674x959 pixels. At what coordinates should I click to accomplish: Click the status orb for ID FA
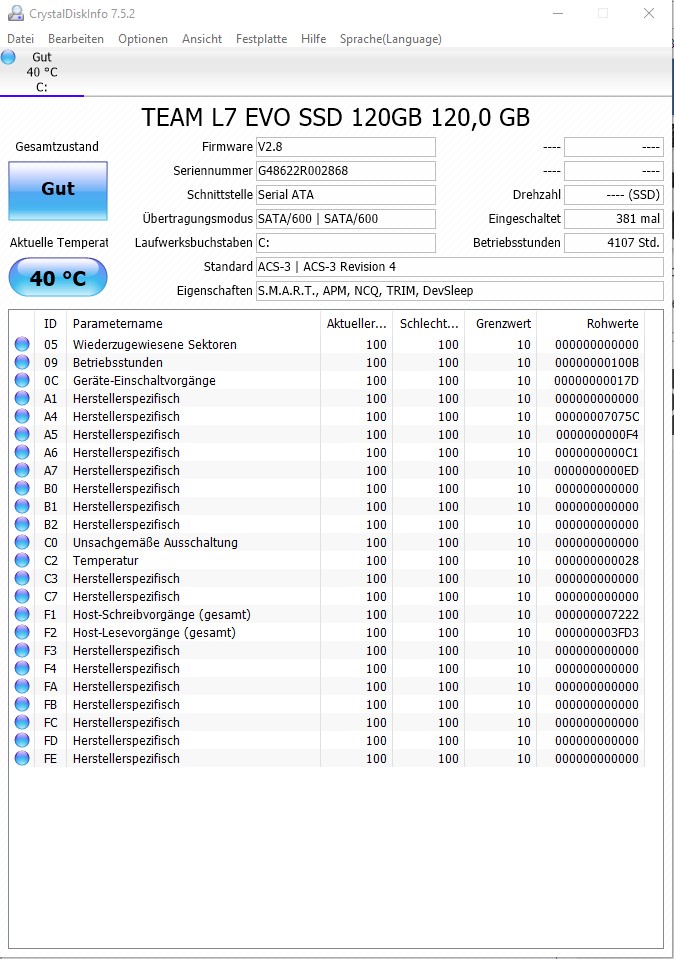click(x=22, y=686)
